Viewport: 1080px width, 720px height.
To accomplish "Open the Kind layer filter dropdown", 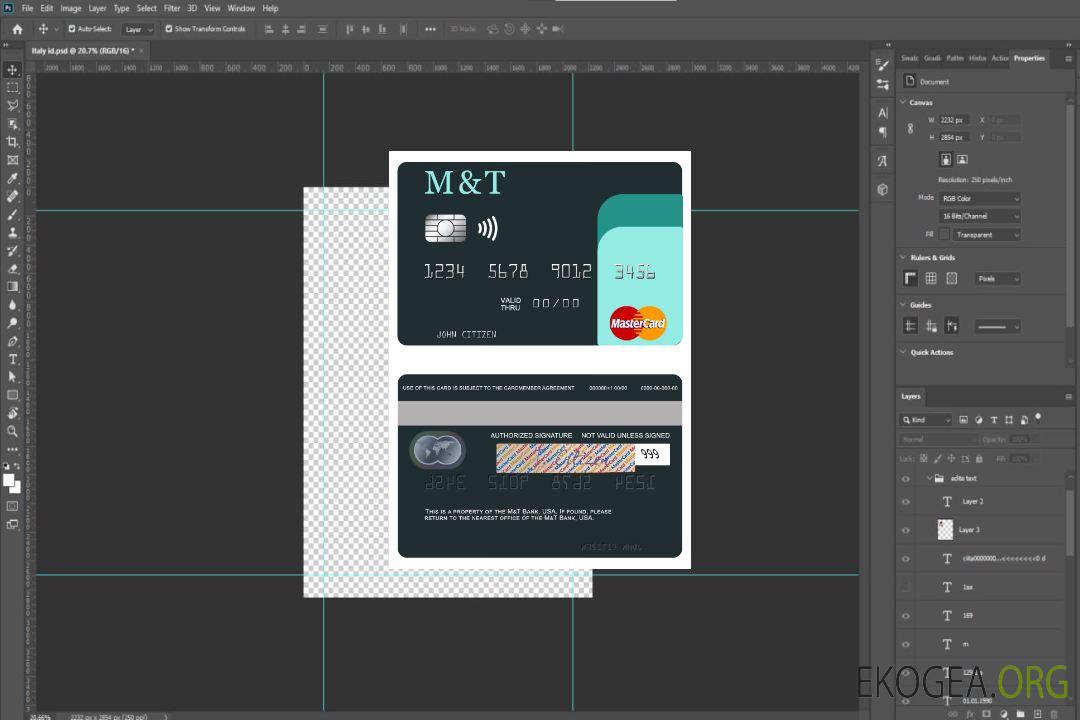I will coord(926,420).
